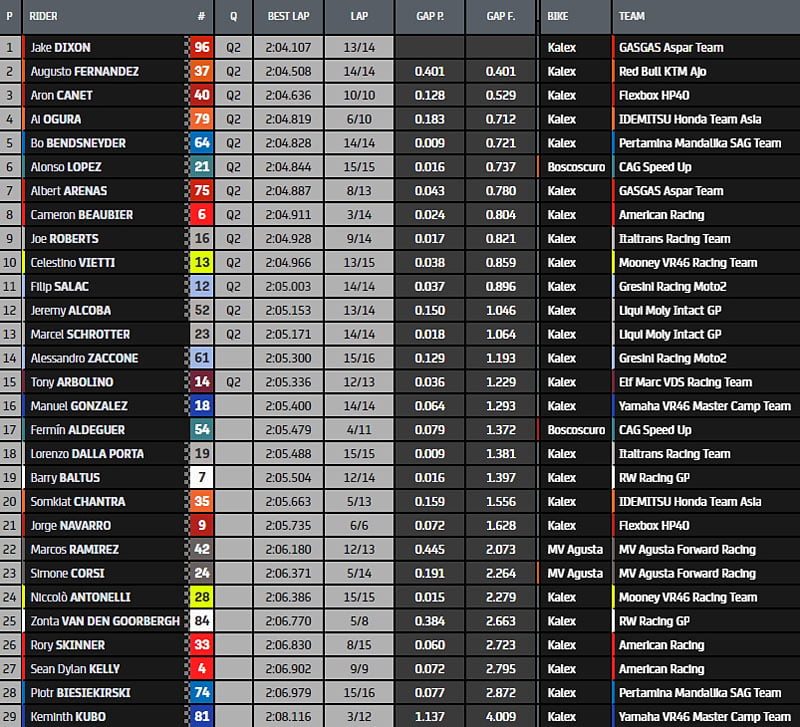
Task: Click Q2 label in Tony Arbolino's row
Action: coord(233,382)
